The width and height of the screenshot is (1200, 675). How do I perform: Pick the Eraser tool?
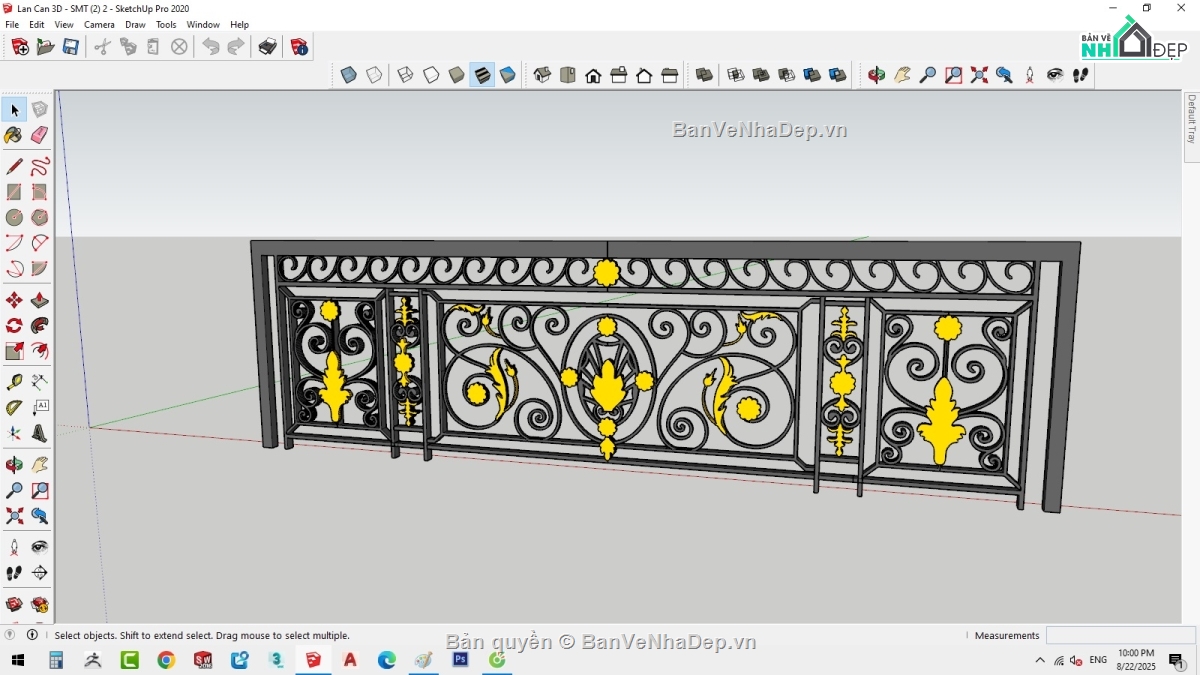pos(40,135)
